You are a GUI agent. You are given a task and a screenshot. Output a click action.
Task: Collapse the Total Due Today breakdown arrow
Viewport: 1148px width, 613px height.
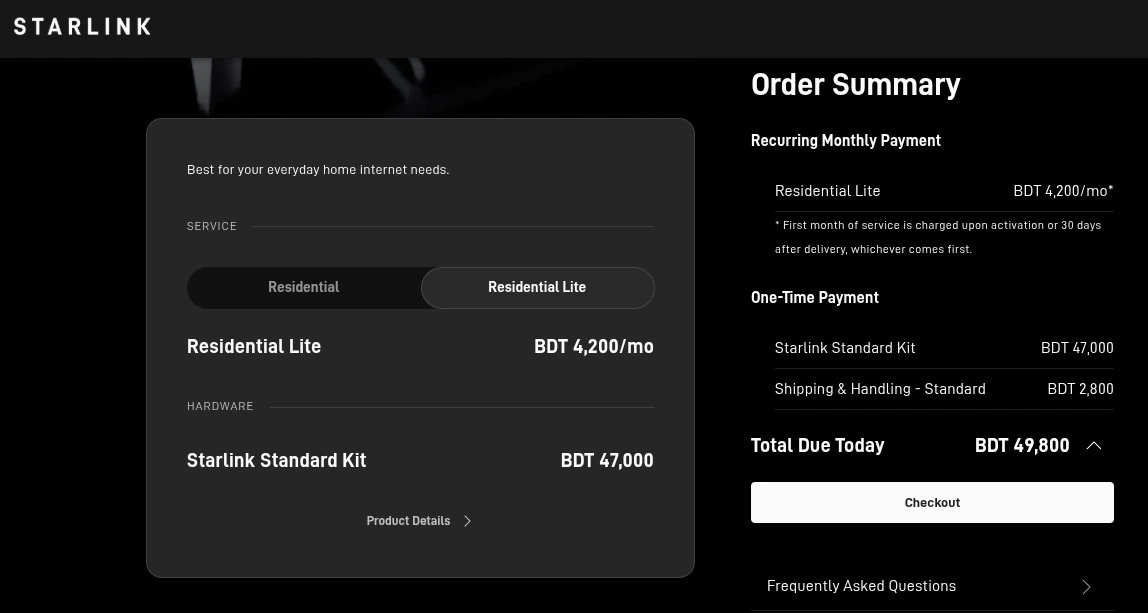pos(1094,445)
